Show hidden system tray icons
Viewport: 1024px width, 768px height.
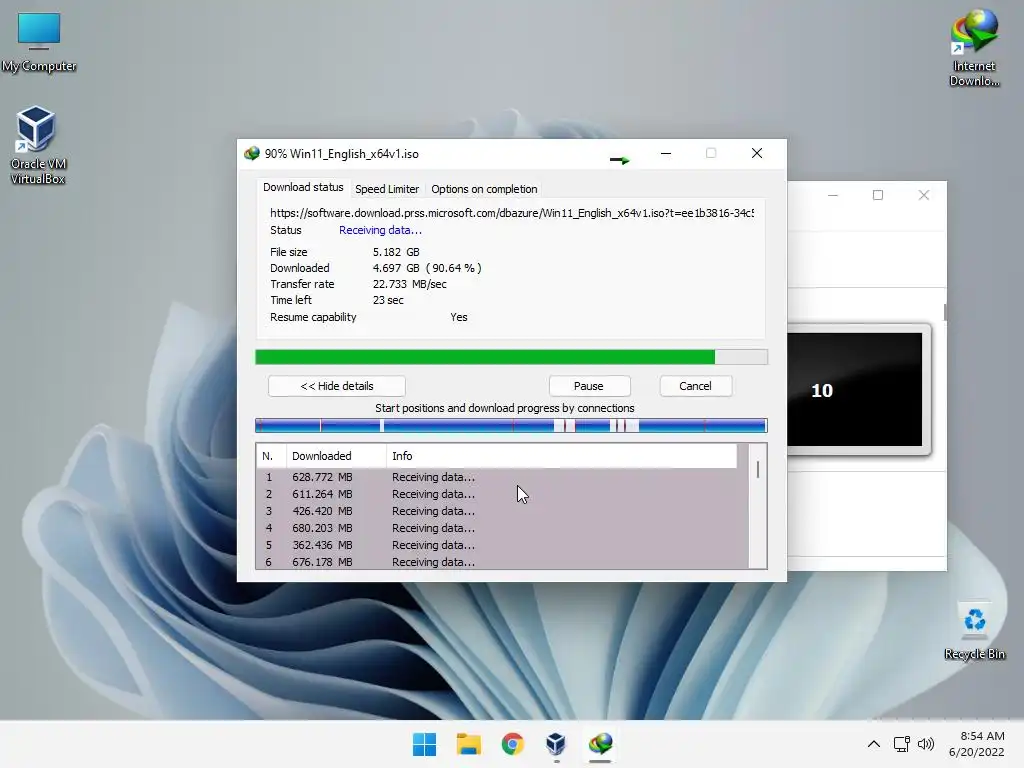point(874,744)
